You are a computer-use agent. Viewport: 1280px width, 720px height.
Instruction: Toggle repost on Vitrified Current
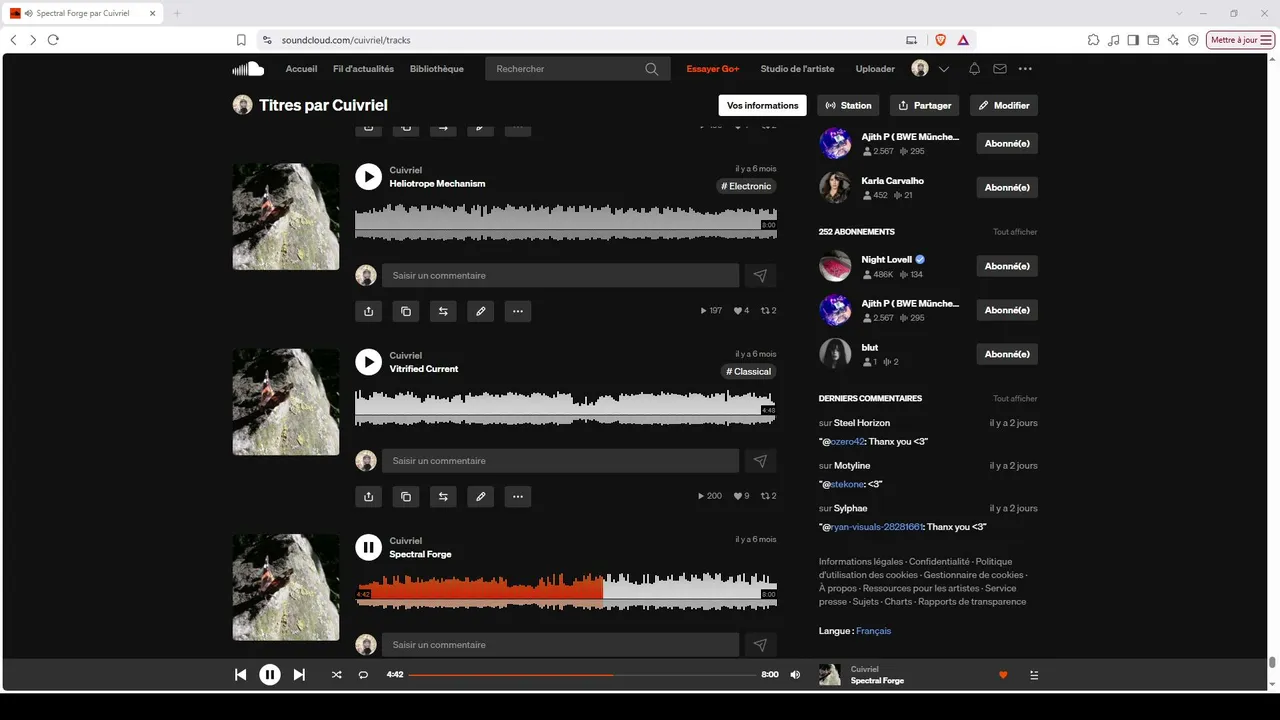pyautogui.click(x=443, y=496)
